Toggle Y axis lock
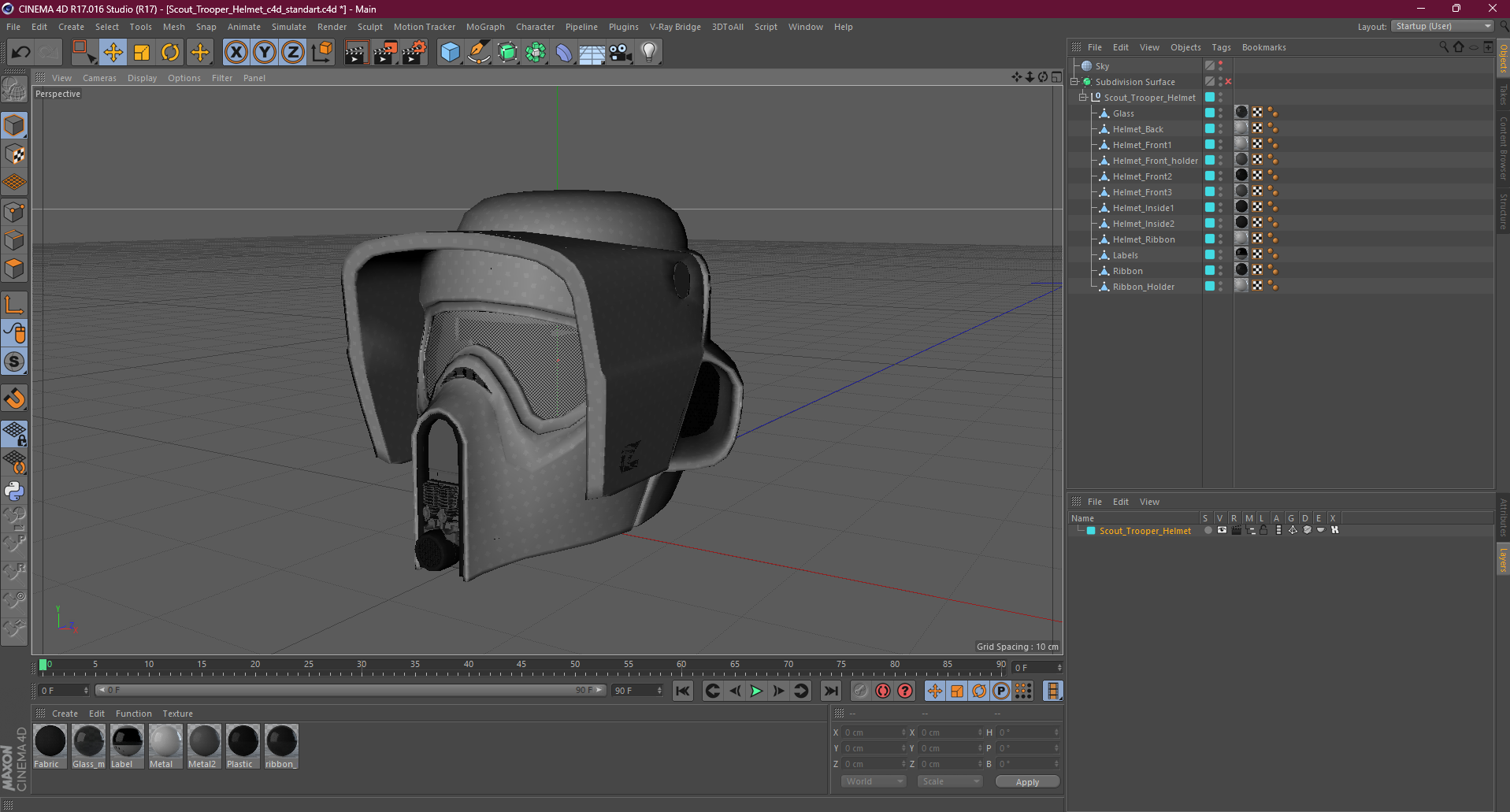The width and height of the screenshot is (1510, 812). (x=265, y=53)
